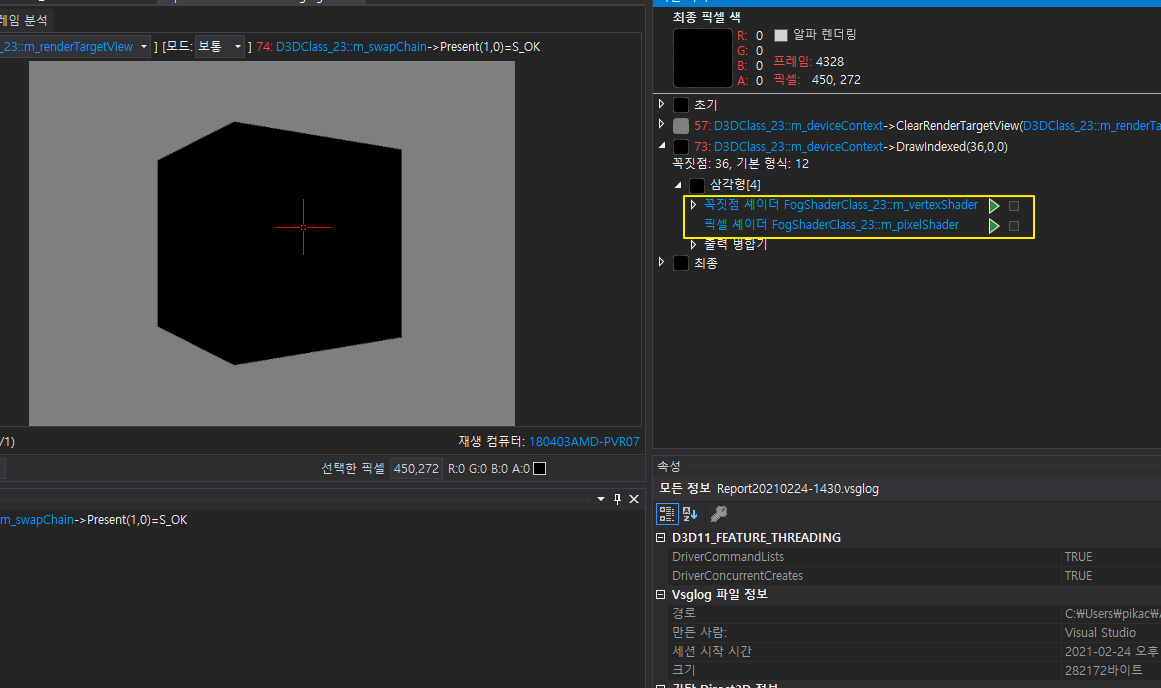Screen dimensions: 1161x688
Task: Expand event 57 ClearRenderTargetView
Action: tap(661, 124)
